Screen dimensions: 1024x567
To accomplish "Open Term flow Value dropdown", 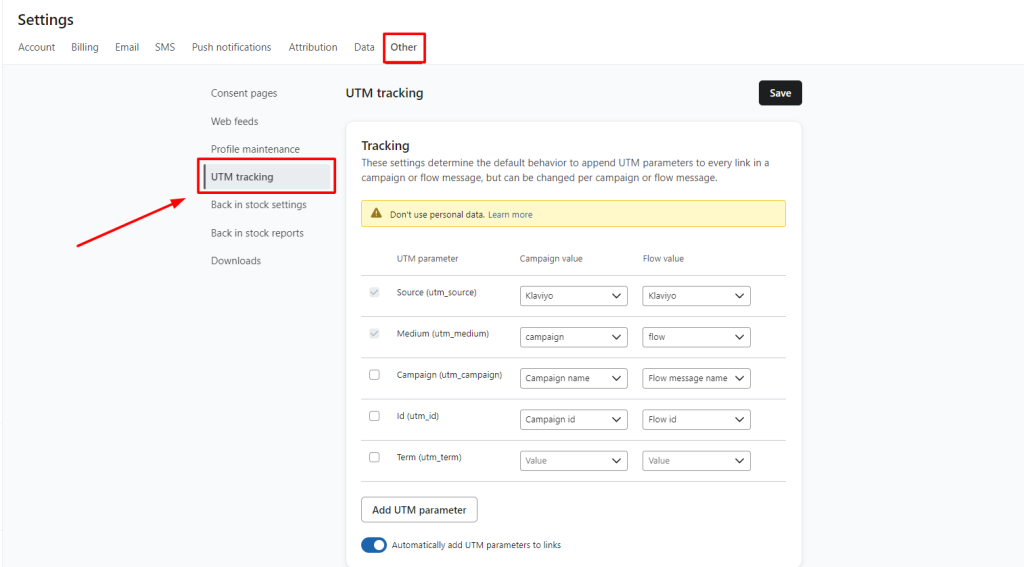I will pyautogui.click(x=696, y=461).
